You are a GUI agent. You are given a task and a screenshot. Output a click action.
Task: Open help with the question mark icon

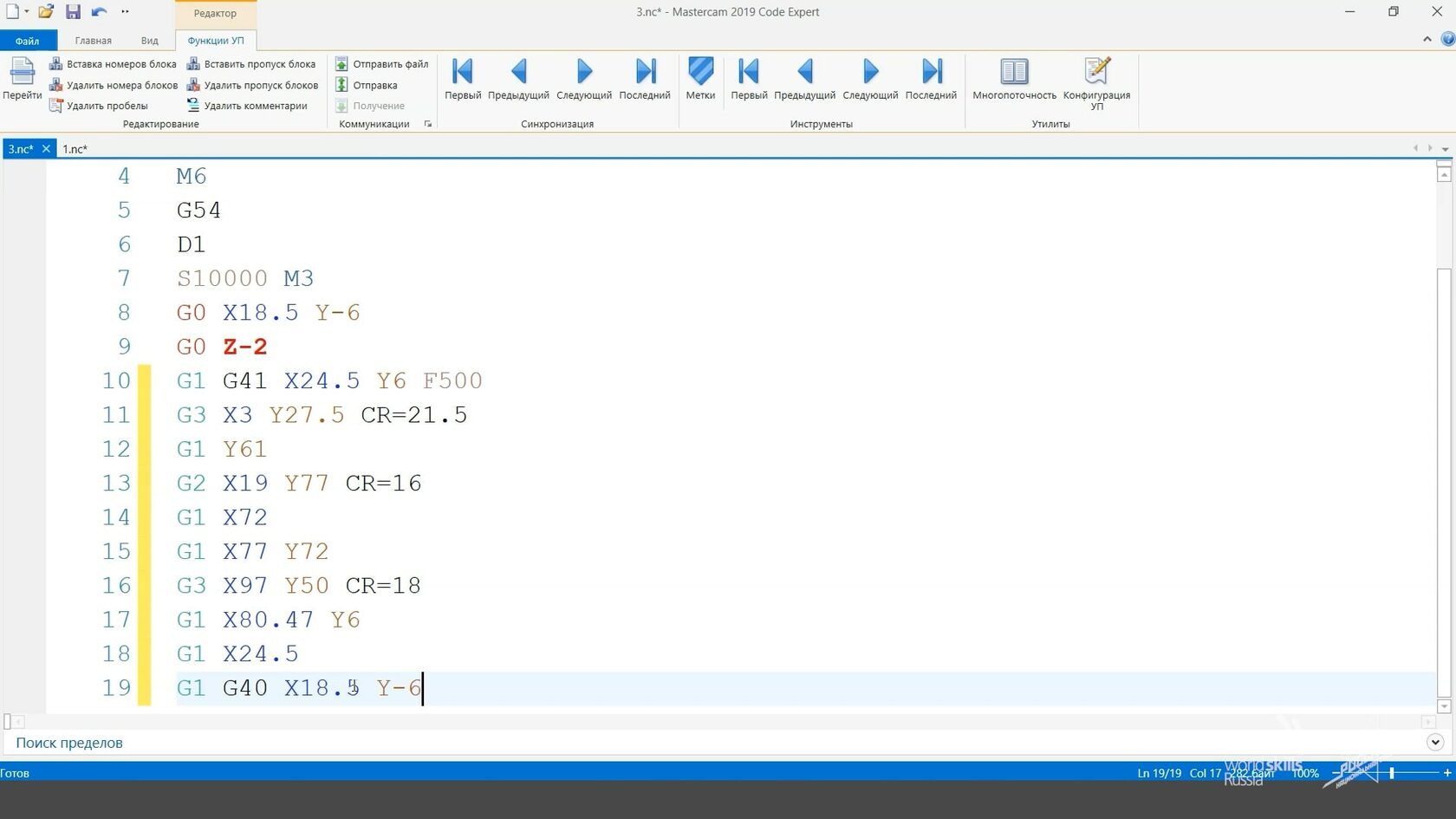tap(1447, 39)
